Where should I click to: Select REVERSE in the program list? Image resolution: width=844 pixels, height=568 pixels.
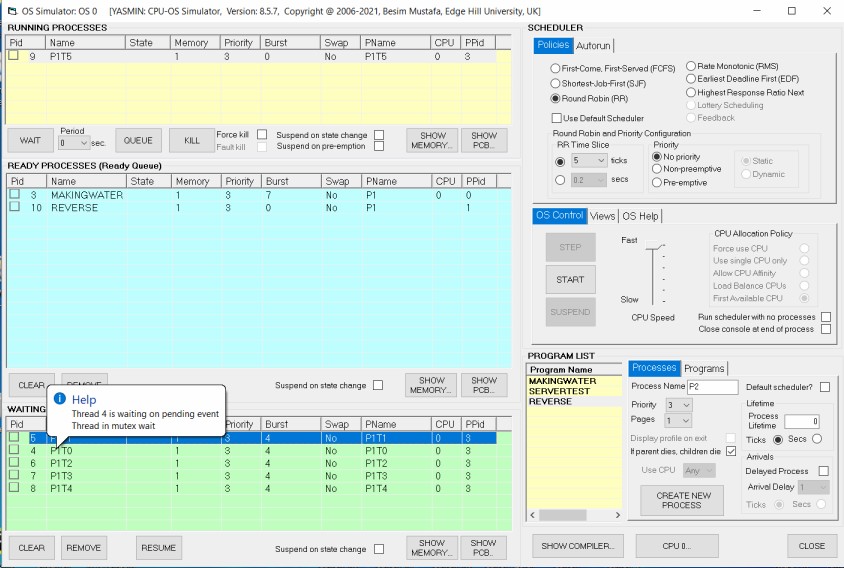[550, 402]
